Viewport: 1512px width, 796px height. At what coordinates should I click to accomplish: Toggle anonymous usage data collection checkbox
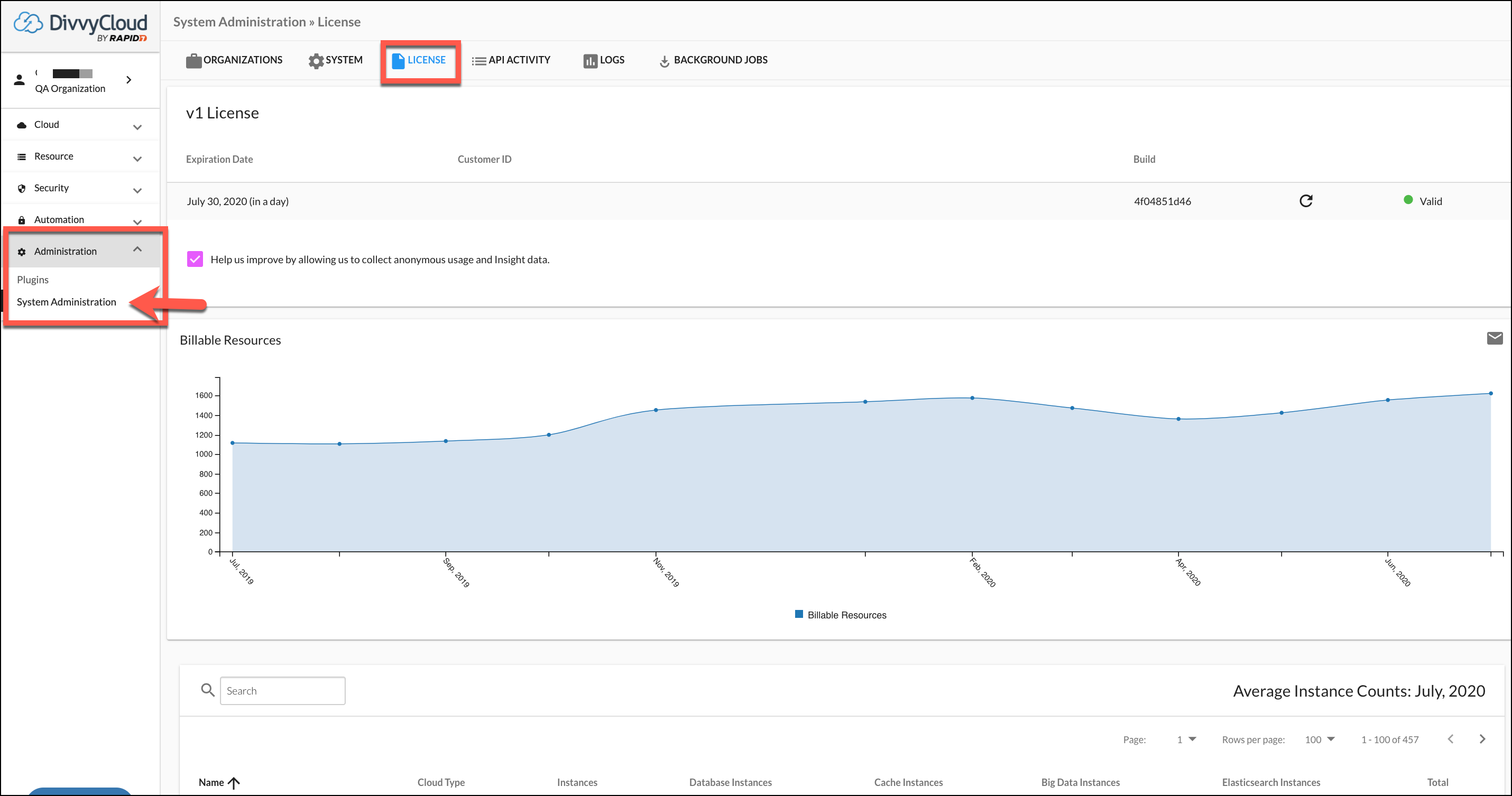195,259
